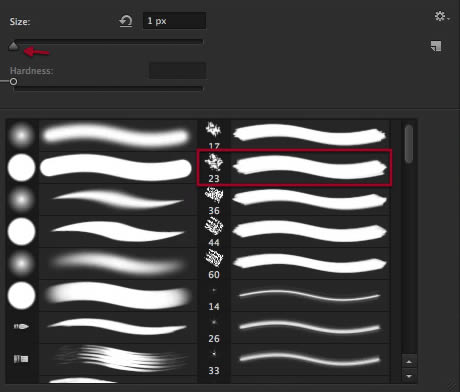
Task: Open the brush picker gear menu
Action: (x=442, y=16)
